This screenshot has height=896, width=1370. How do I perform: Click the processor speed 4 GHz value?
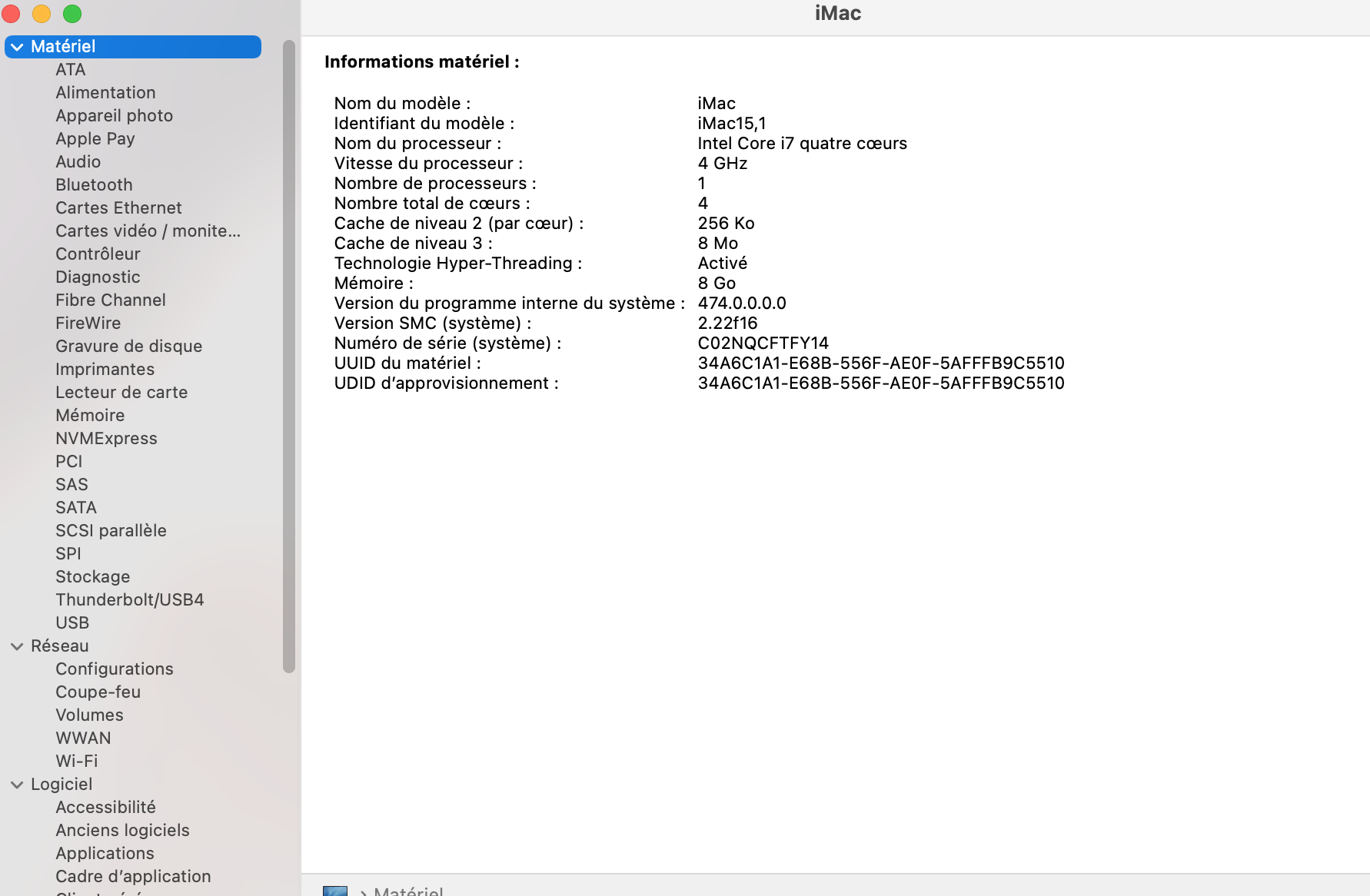[x=722, y=164]
